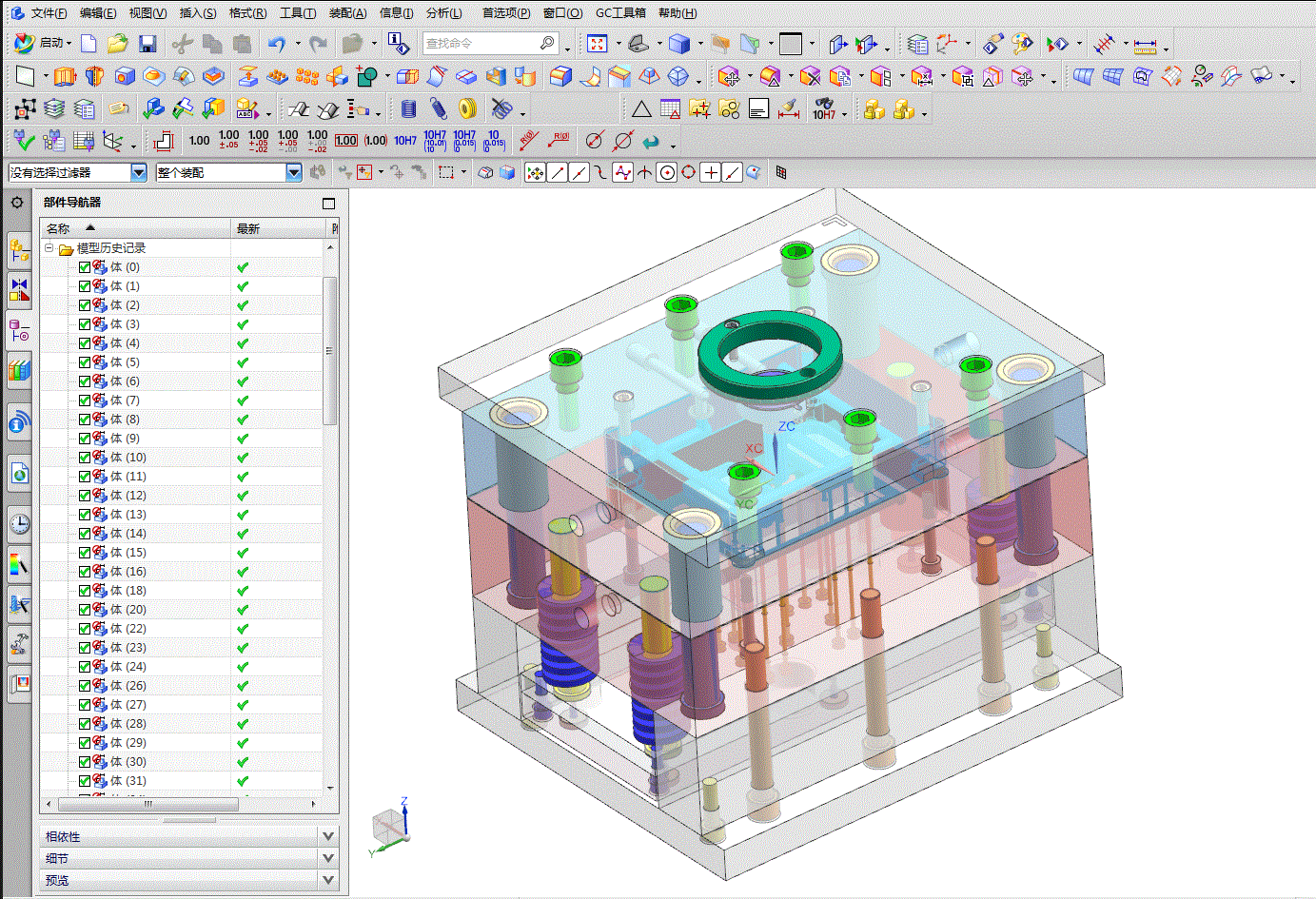Screen dimensions: 1316x899
Task: Open the 装配(A) menu
Action: point(347,12)
